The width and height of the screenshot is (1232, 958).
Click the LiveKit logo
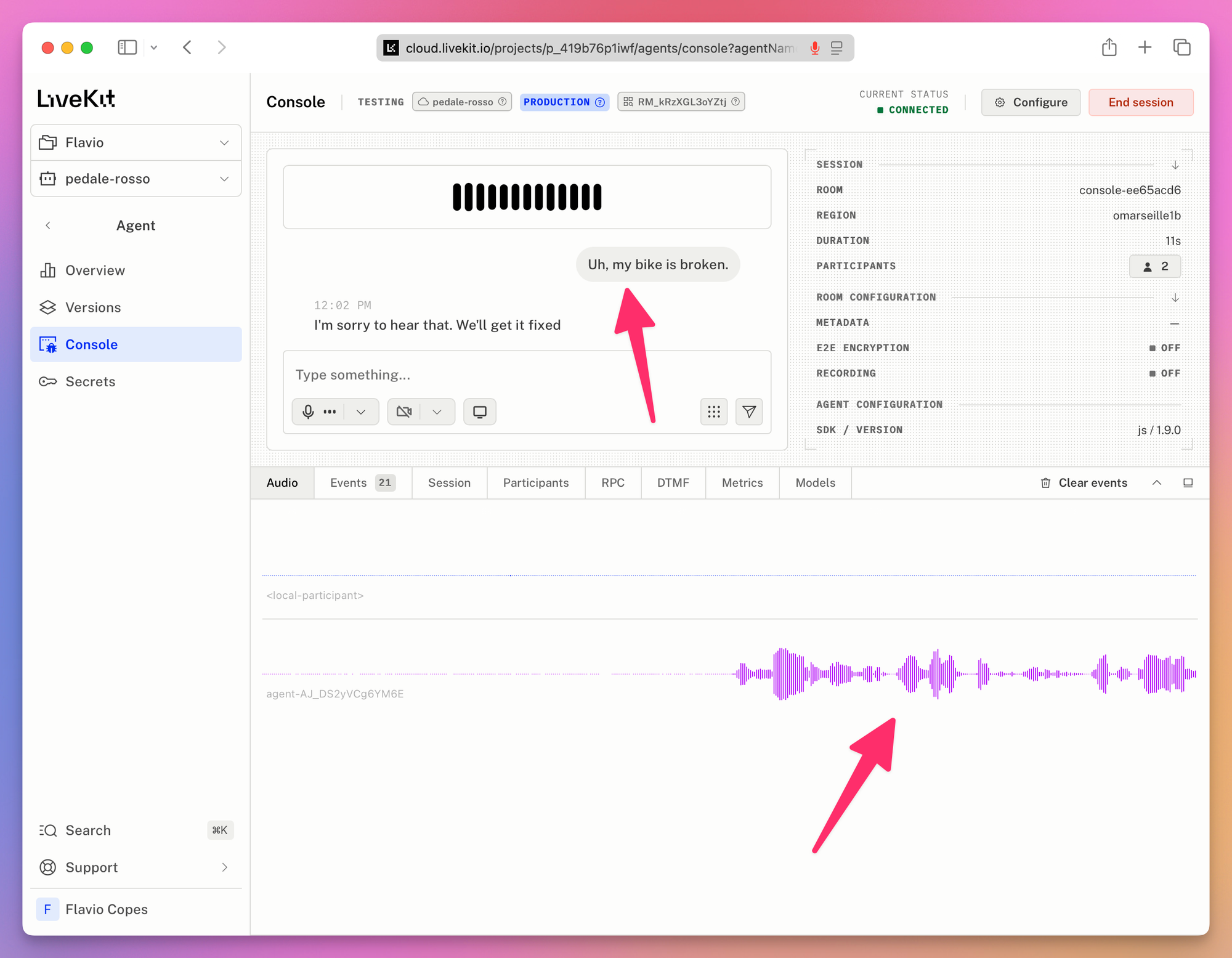click(x=76, y=99)
